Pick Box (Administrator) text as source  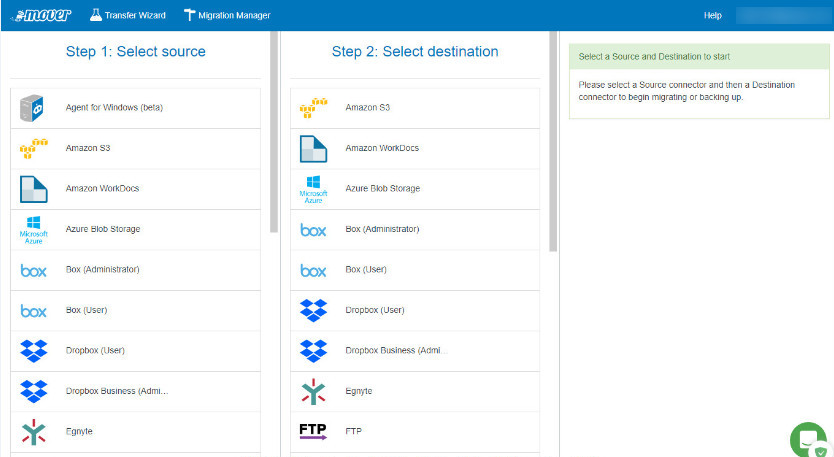click(x=103, y=269)
